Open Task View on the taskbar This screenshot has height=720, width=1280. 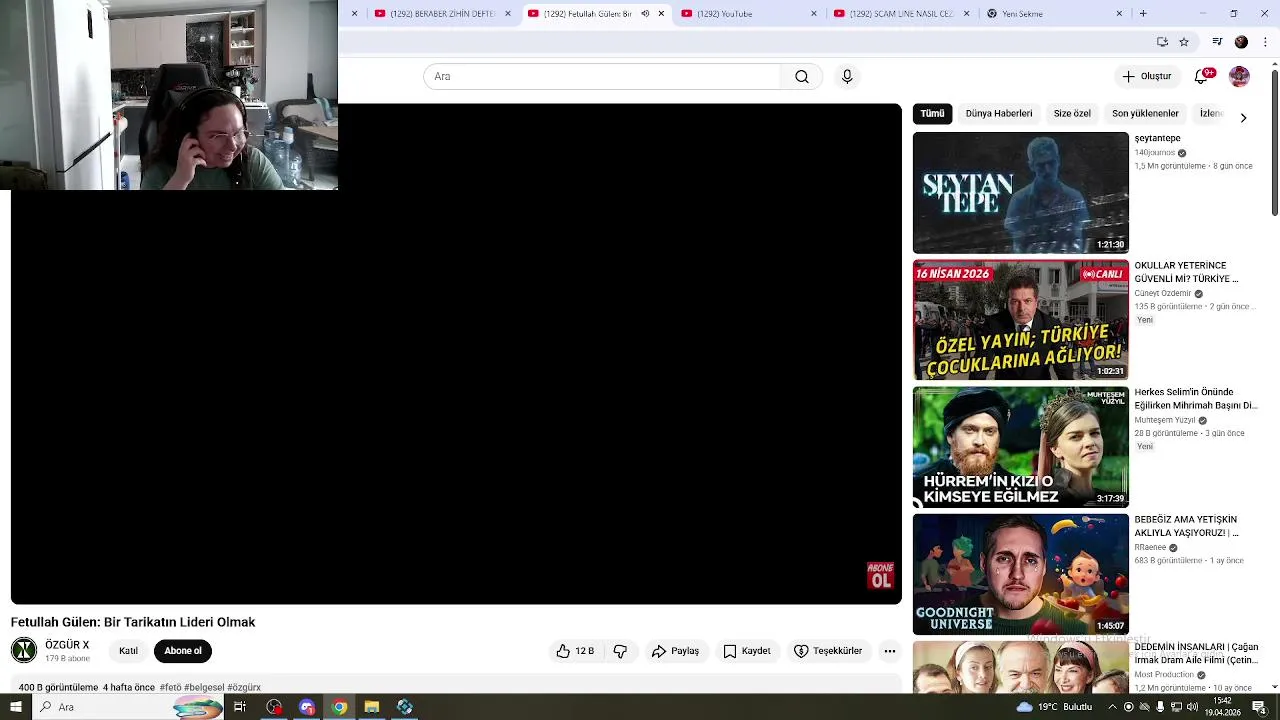[x=240, y=707]
